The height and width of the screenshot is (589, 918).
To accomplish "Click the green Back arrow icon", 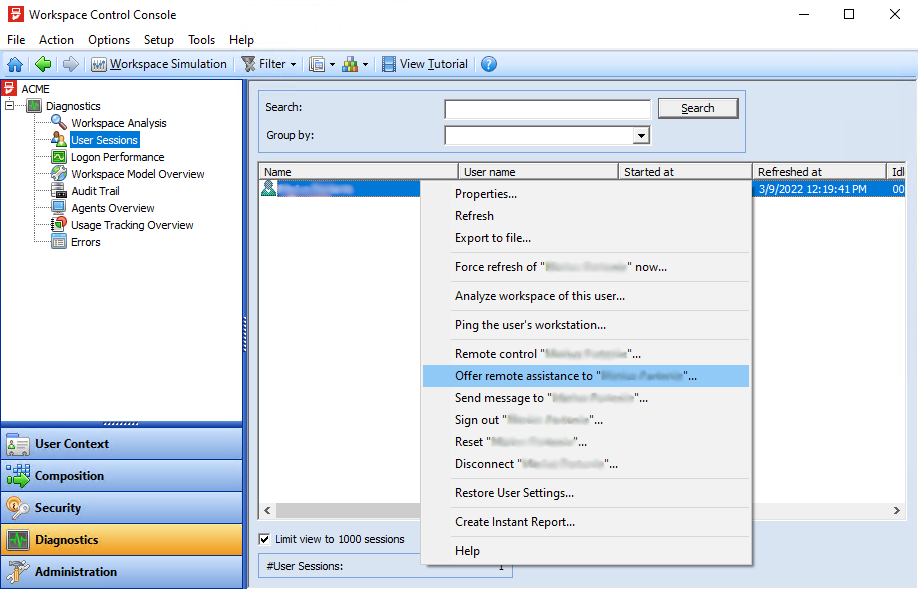I will point(43,64).
